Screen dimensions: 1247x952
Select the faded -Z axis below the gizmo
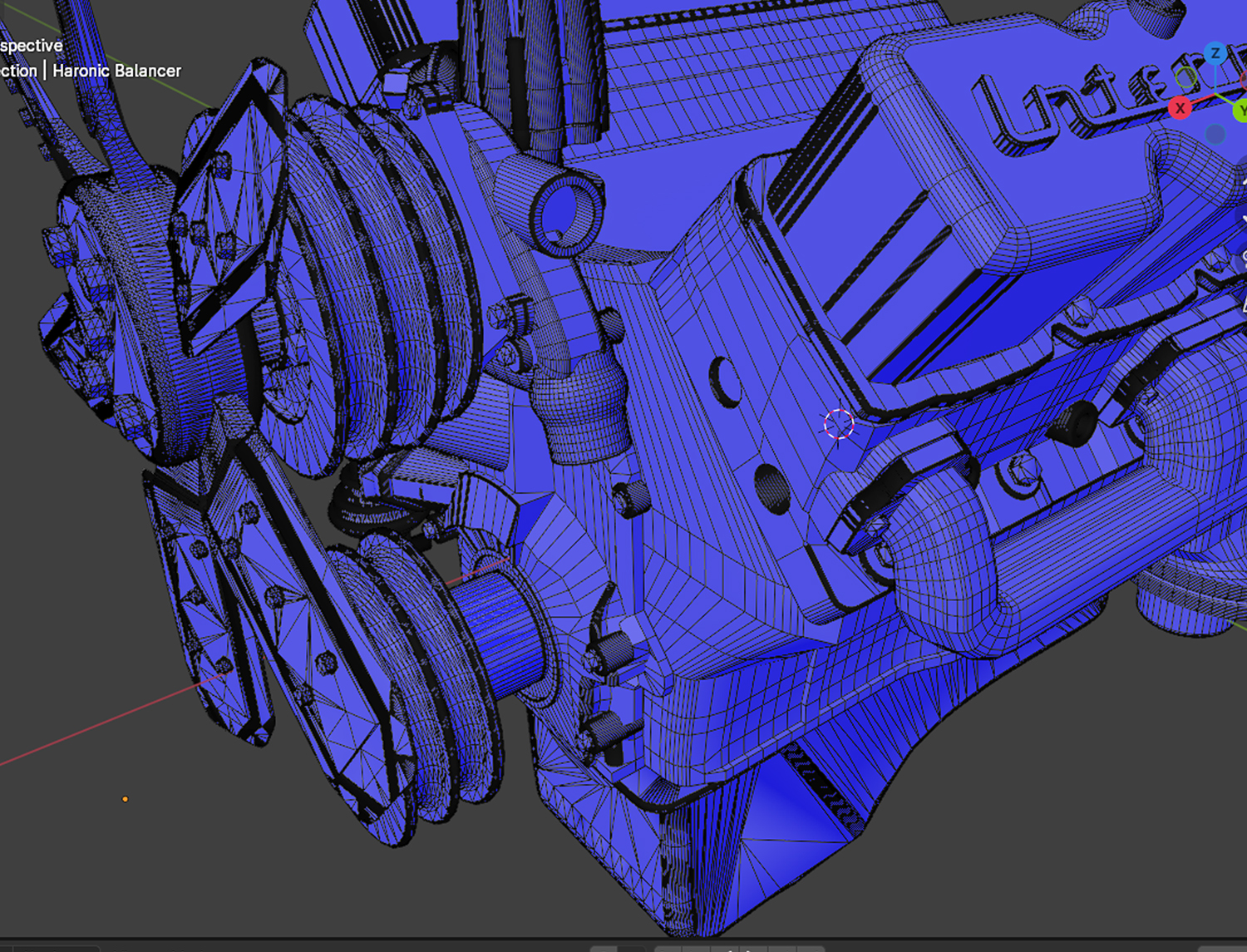(x=1215, y=134)
